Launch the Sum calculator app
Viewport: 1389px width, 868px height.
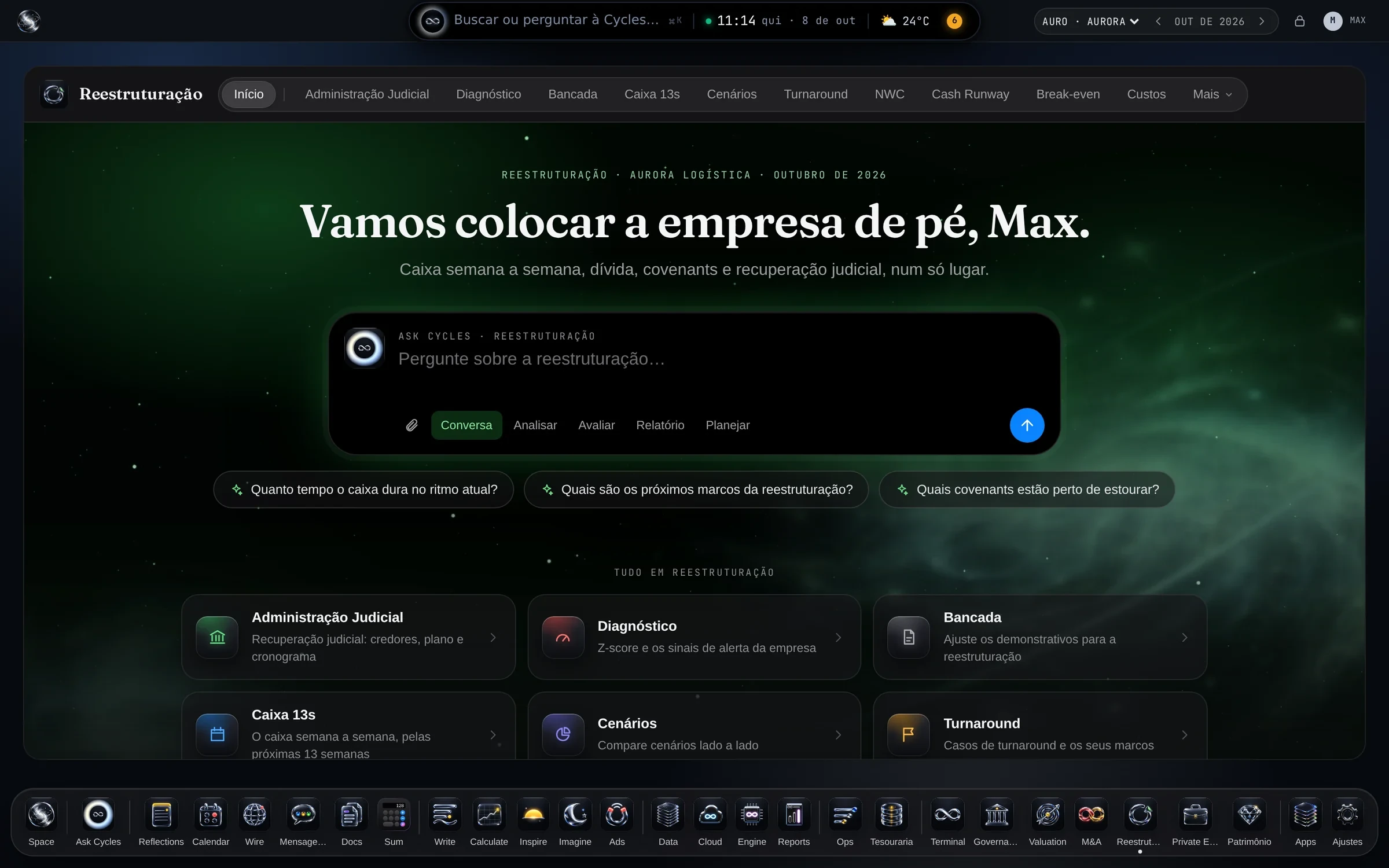point(394,815)
